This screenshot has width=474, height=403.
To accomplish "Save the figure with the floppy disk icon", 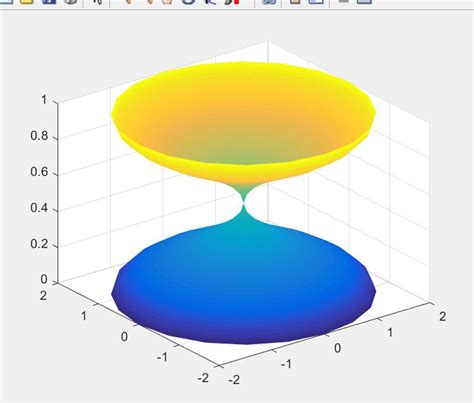I will click(x=49, y=1).
